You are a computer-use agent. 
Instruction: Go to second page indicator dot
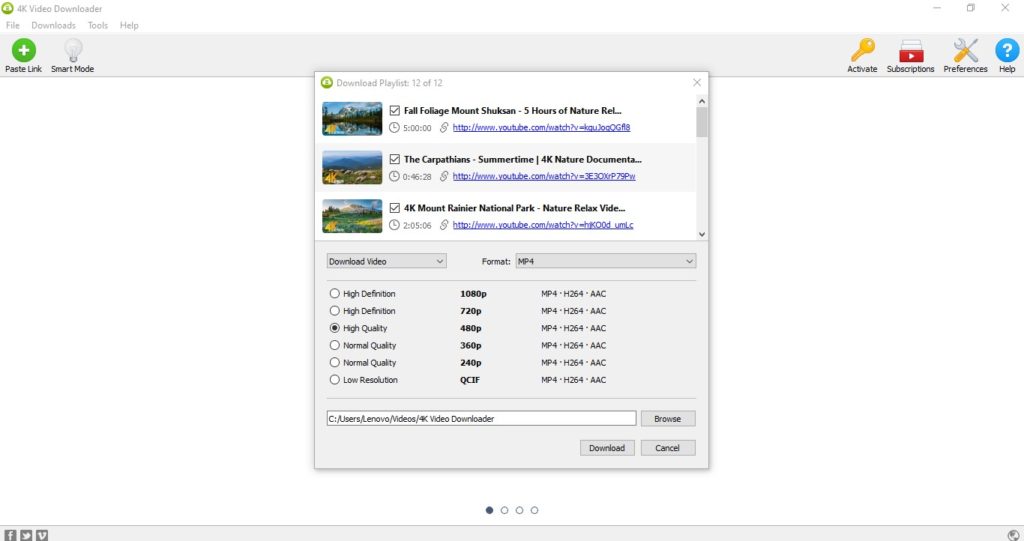504,510
